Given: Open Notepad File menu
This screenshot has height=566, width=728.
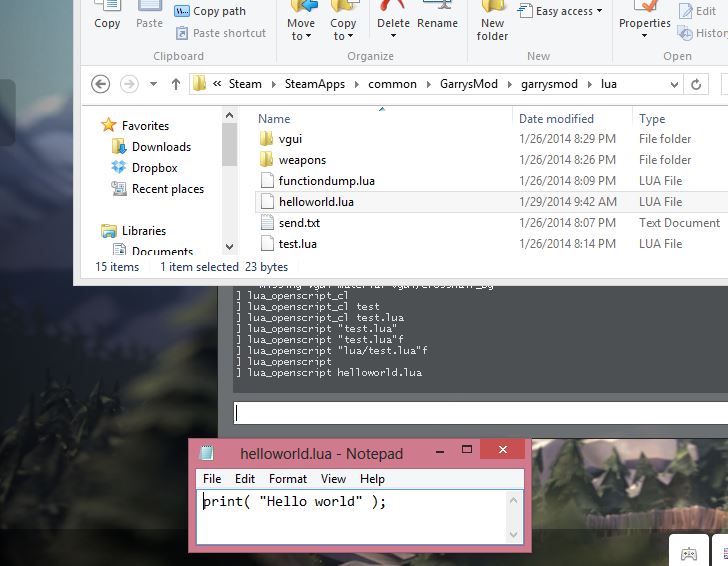Looking at the screenshot, I should (x=212, y=479).
